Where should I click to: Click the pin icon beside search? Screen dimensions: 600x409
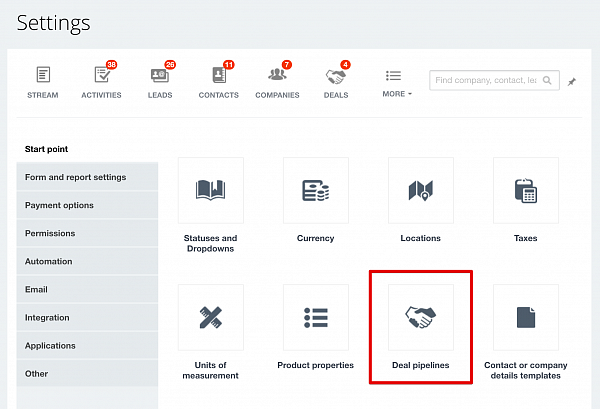click(572, 82)
